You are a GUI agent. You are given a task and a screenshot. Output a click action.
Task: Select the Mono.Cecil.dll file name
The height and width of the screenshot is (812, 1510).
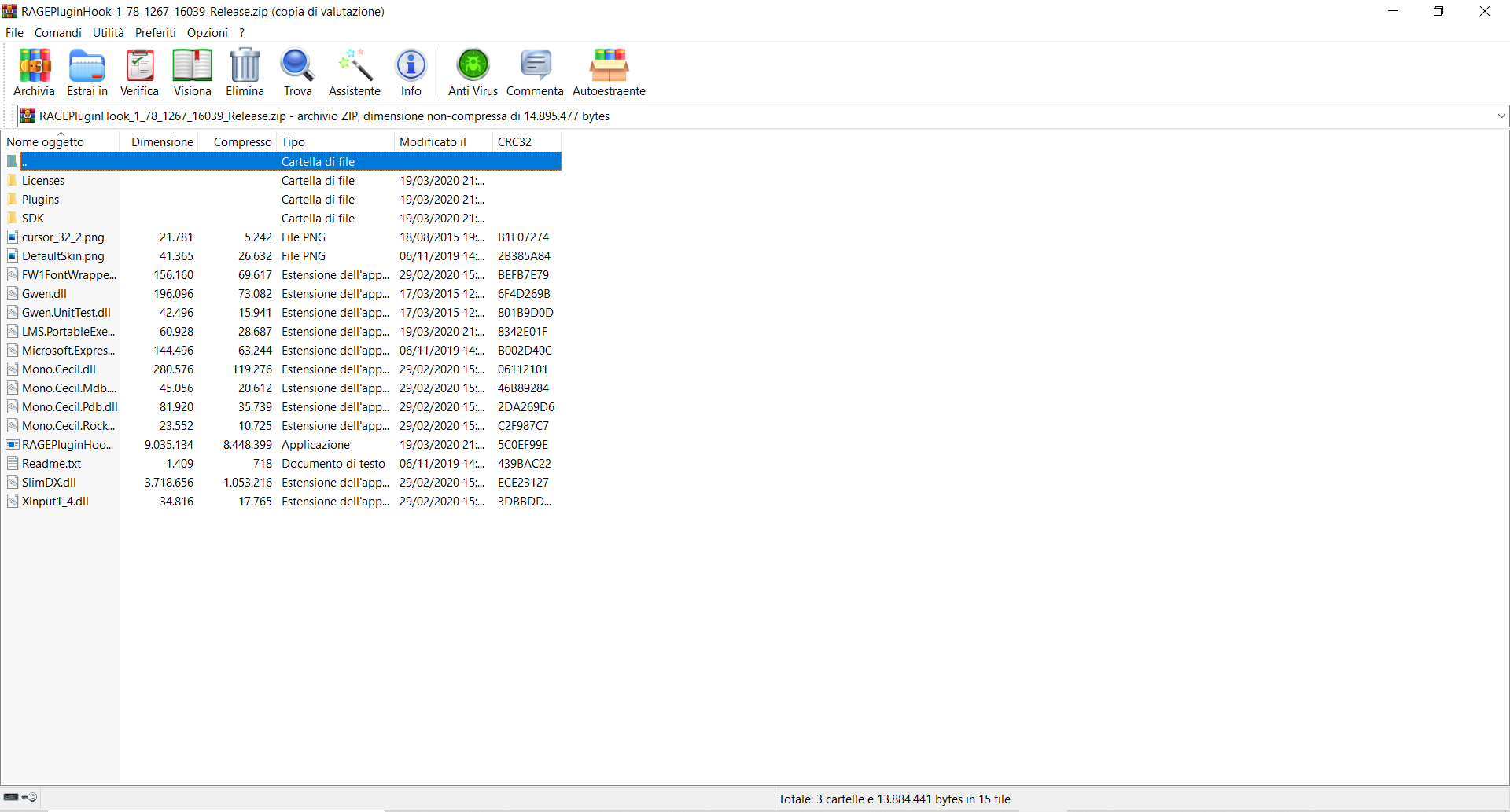click(x=59, y=369)
